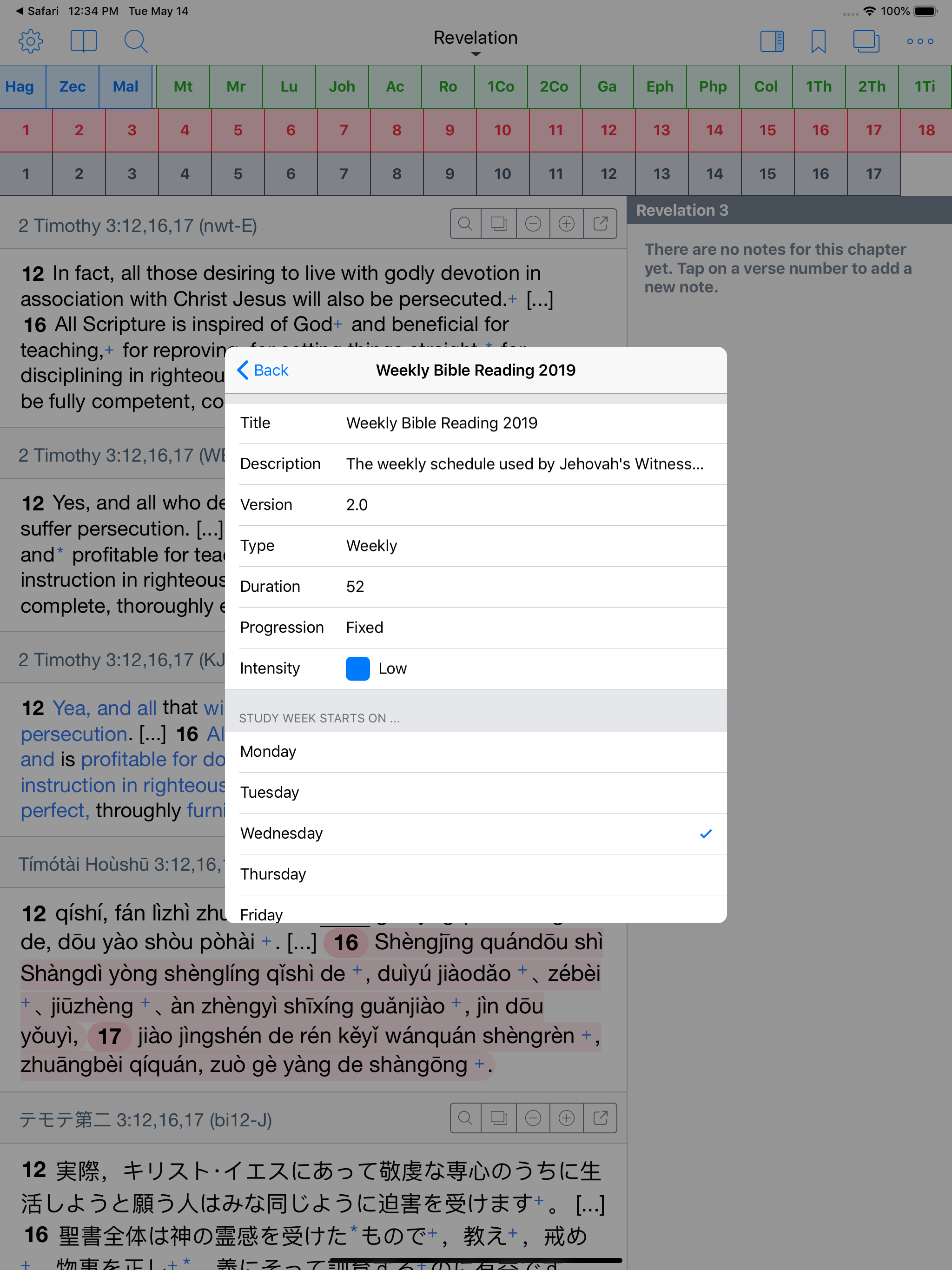
Task: Open the bookmarks icon
Action: coord(818,41)
